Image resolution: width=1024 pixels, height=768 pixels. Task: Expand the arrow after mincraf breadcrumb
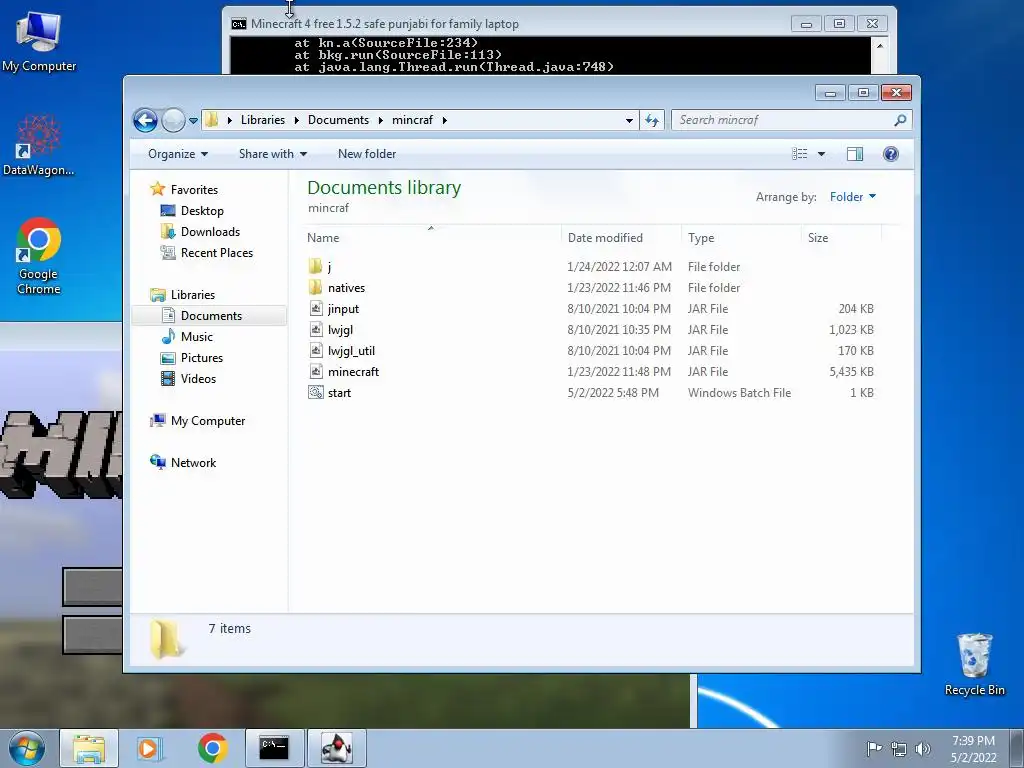point(445,120)
